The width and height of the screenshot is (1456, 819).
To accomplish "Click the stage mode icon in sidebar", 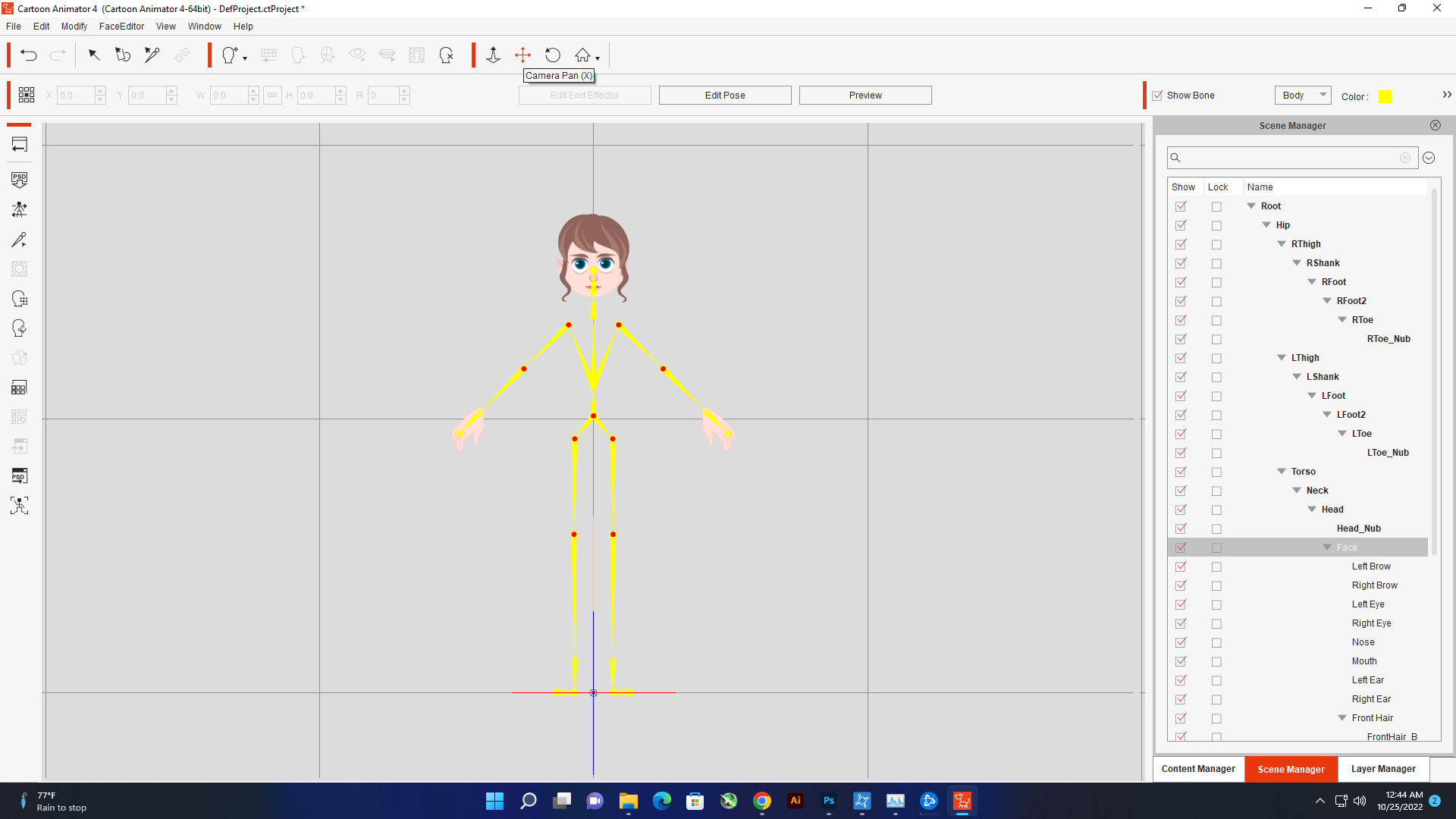I will pyautogui.click(x=19, y=144).
